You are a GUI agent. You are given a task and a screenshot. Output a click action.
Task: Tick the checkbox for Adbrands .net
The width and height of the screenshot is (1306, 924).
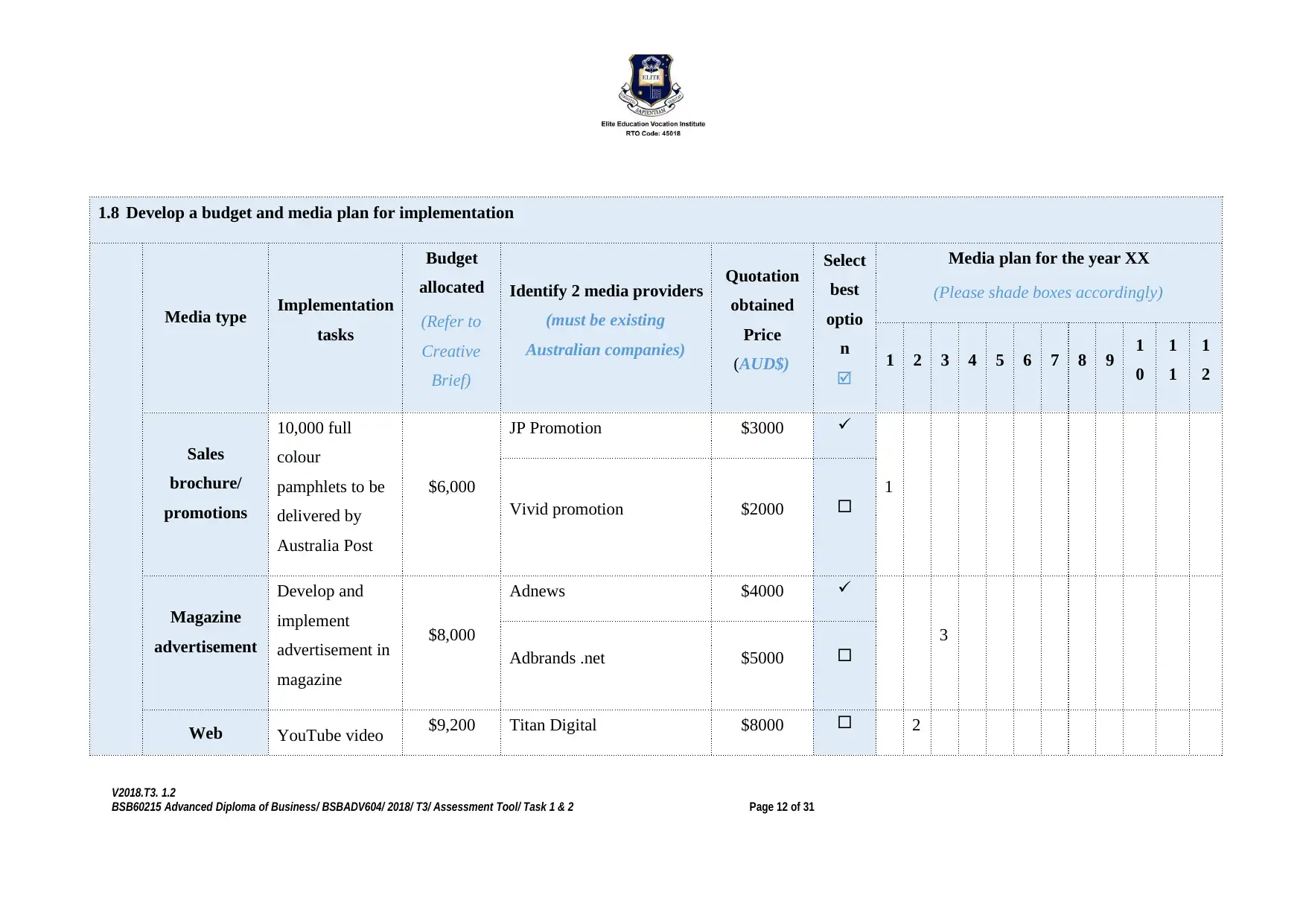844,655
